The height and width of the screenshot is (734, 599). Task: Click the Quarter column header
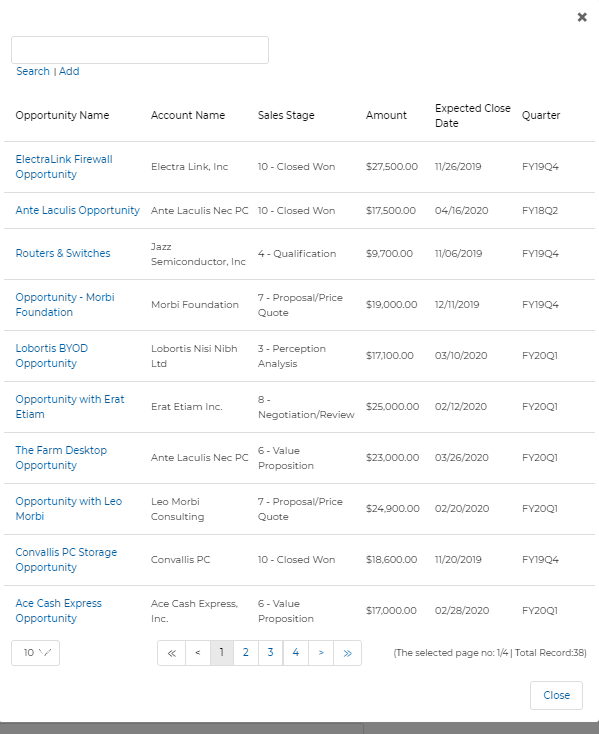[541, 115]
